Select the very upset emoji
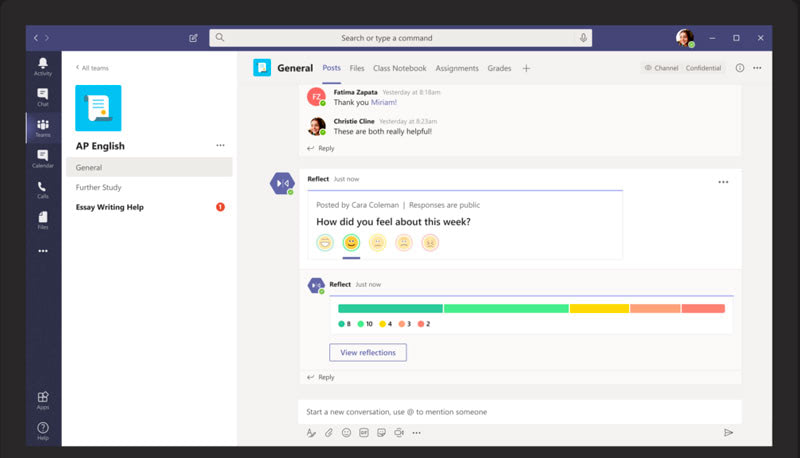Viewport: 800px width, 458px height. [x=430, y=243]
